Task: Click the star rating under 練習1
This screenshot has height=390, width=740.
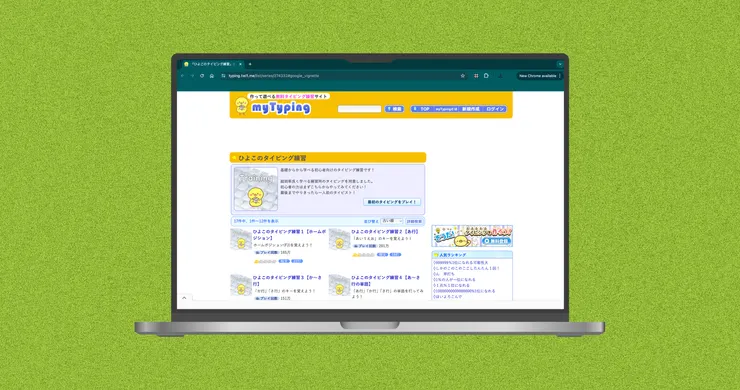Action: click(x=265, y=261)
